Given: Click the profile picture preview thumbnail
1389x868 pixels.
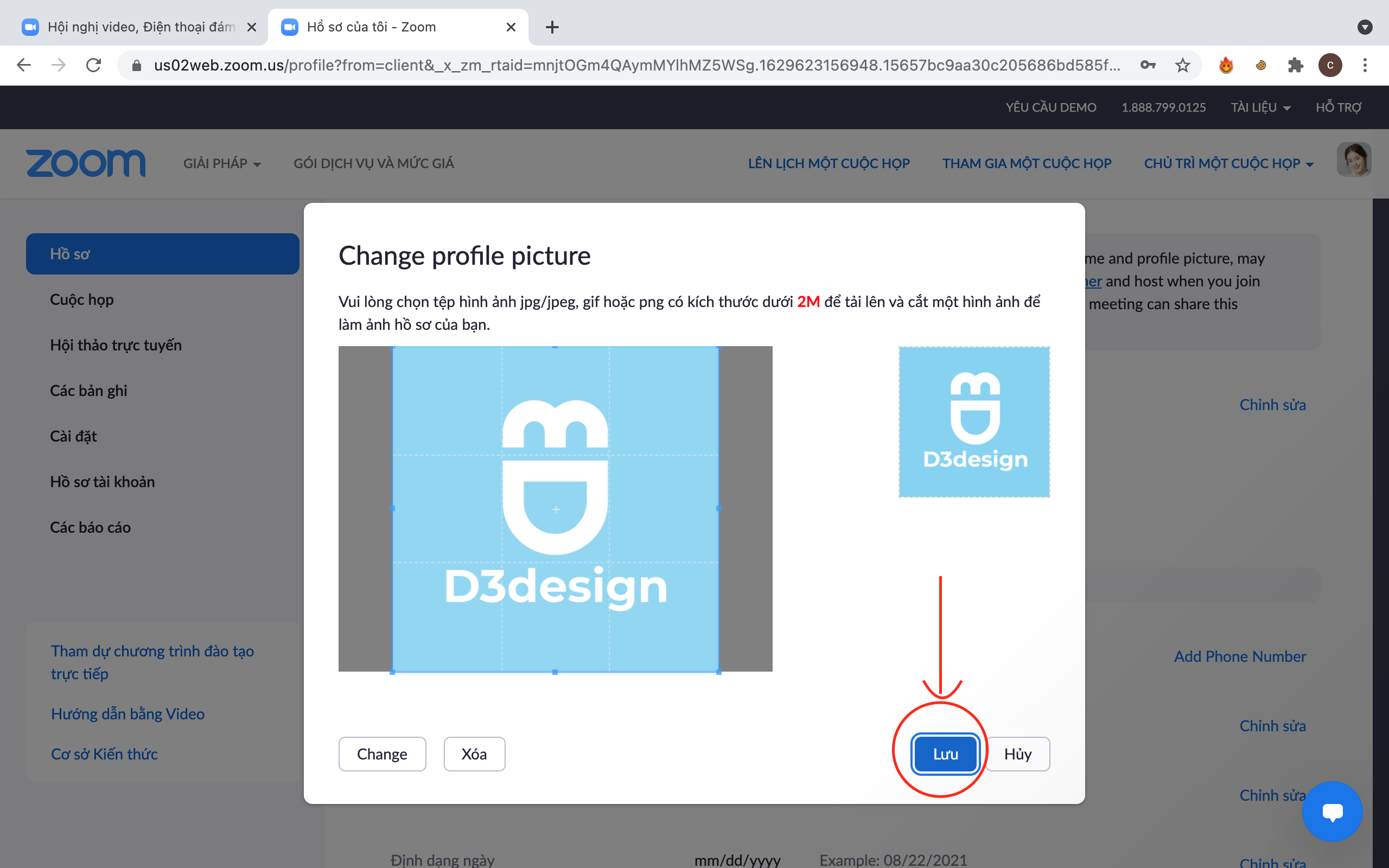Looking at the screenshot, I should (x=974, y=422).
